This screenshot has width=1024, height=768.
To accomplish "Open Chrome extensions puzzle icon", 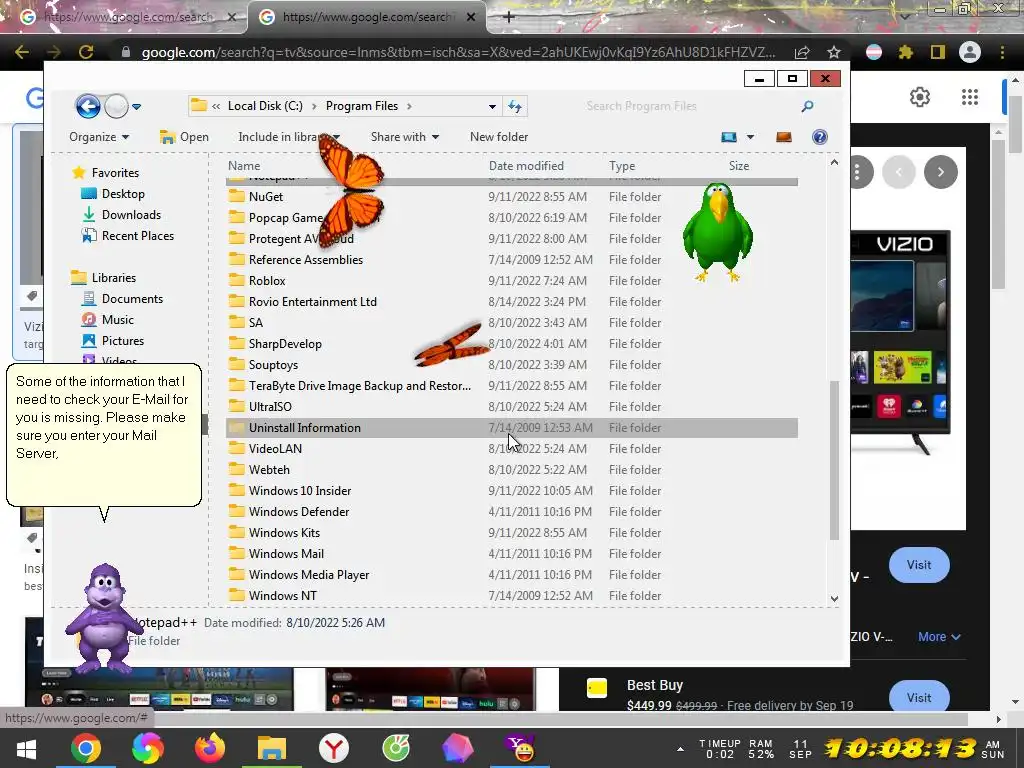I will pos(906,52).
